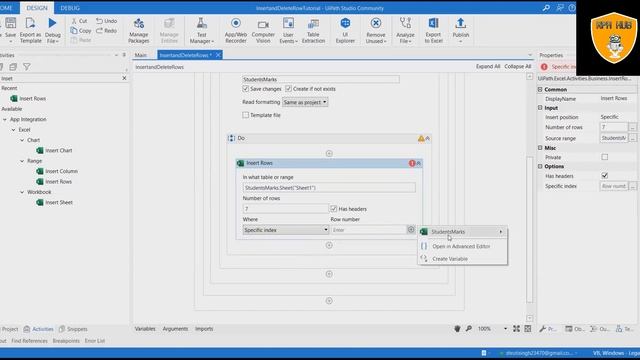Click Publish icon
This screenshot has height=360, width=640.
coord(460,23)
